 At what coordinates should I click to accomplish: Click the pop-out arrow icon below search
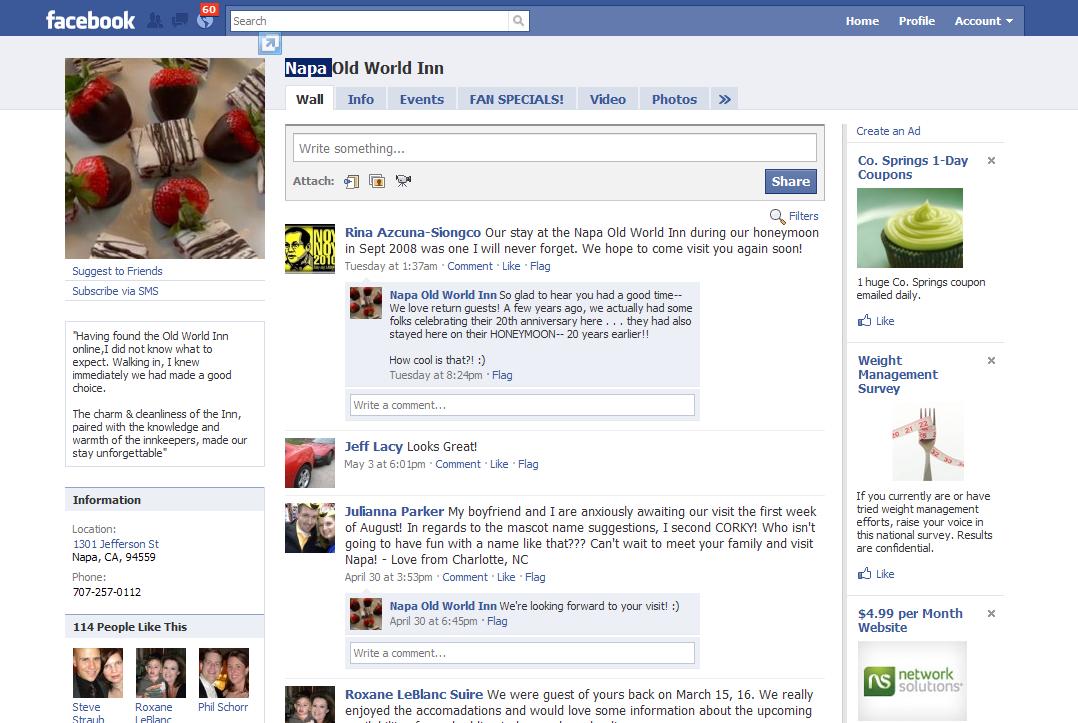(x=270, y=44)
